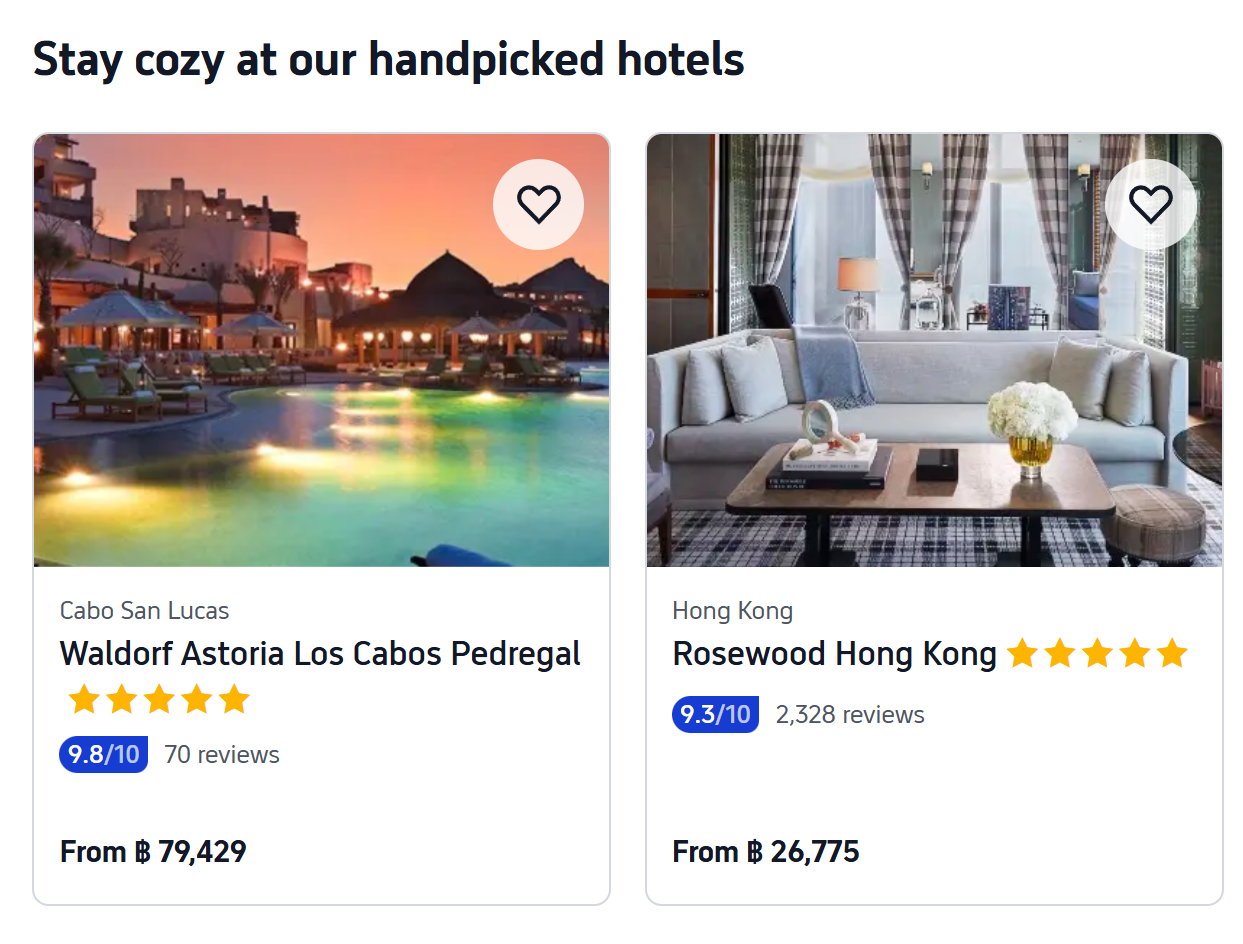Click the Rosewood Hong Kong hotel title

(834, 654)
